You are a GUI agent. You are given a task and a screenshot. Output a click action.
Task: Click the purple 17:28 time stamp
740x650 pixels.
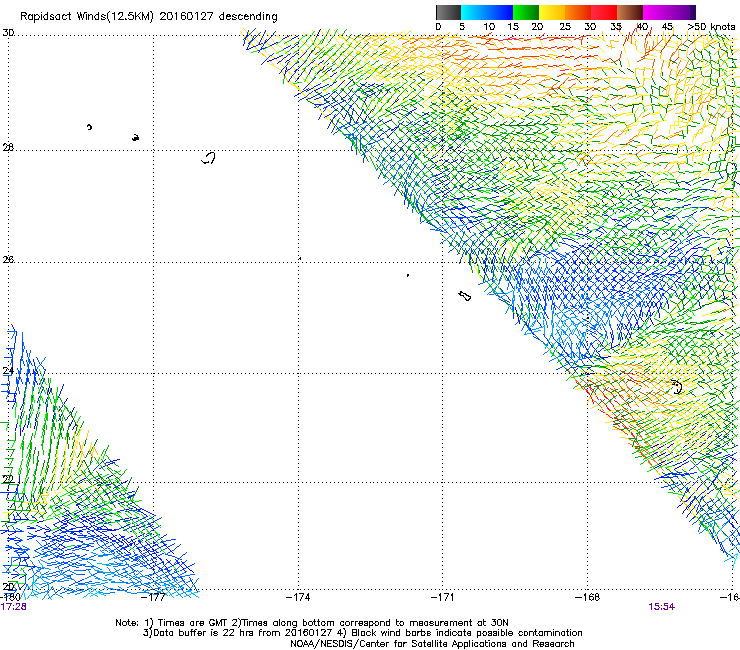(x=13, y=607)
